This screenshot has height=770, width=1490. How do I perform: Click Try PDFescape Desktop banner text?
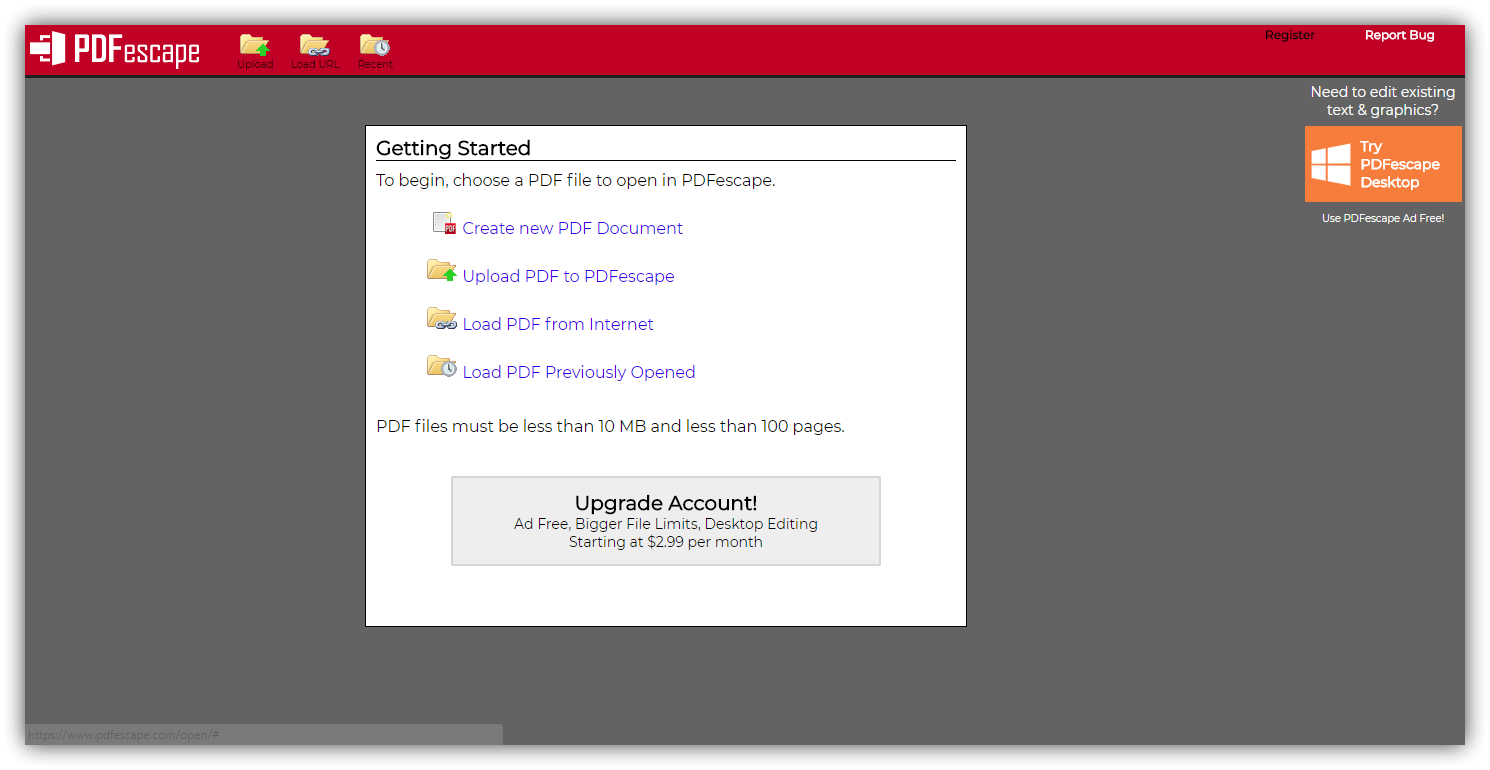point(1399,164)
